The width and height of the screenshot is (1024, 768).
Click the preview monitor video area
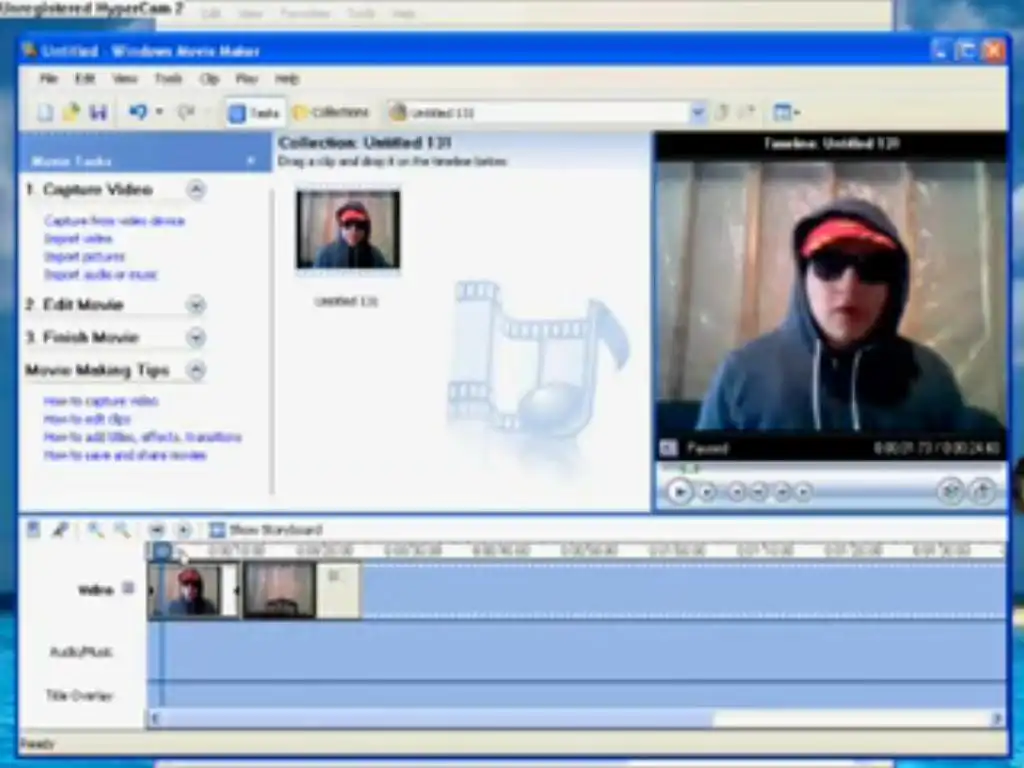830,297
